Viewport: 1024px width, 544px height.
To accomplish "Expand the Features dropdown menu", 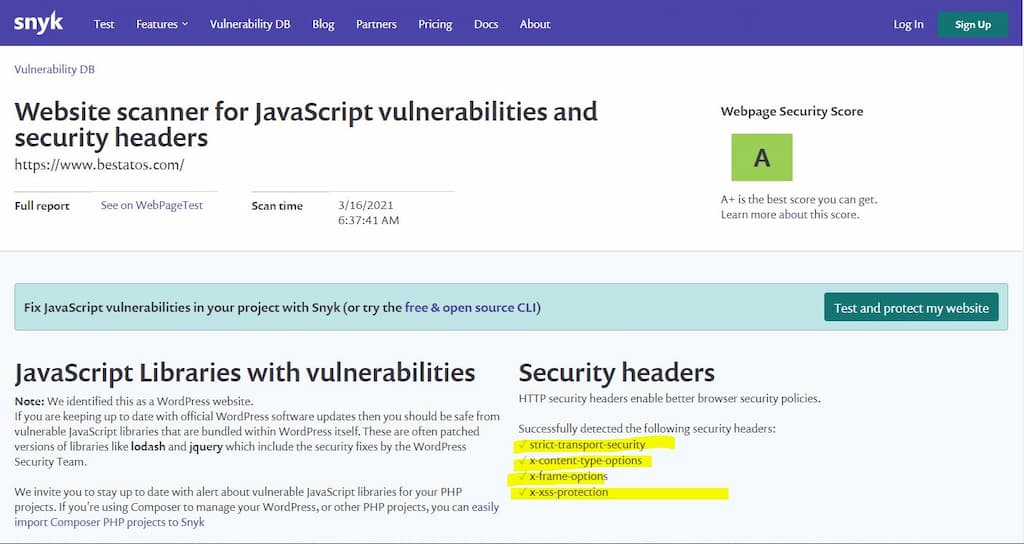I will 162,24.
